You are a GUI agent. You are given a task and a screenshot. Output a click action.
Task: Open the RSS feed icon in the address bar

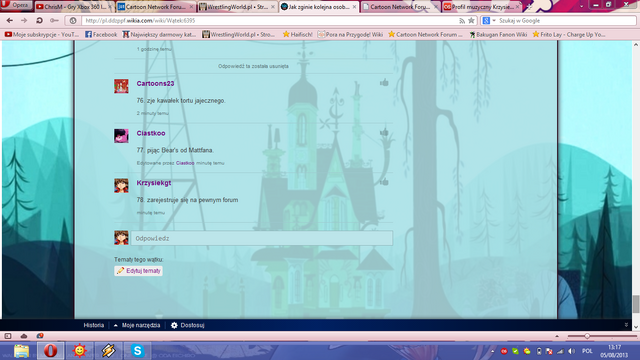pyautogui.click(x=462, y=20)
